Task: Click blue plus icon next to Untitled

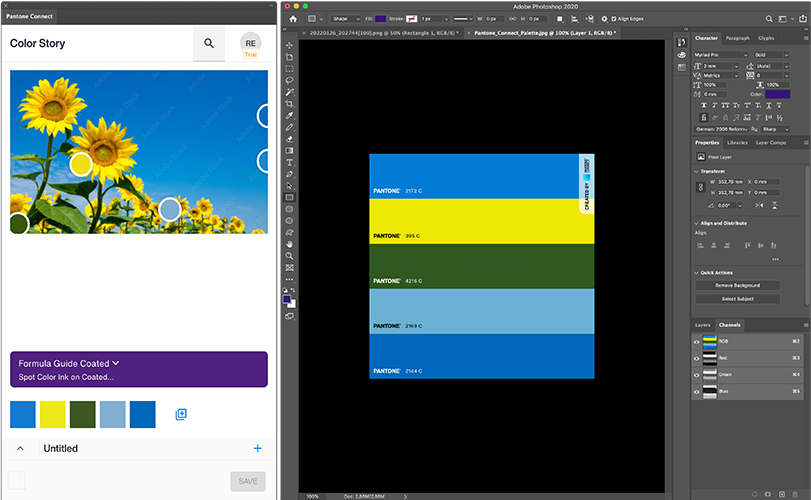Action: tap(258, 448)
